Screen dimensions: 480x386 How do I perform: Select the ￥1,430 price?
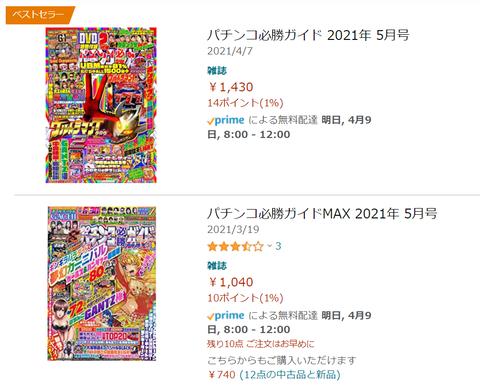(x=230, y=87)
